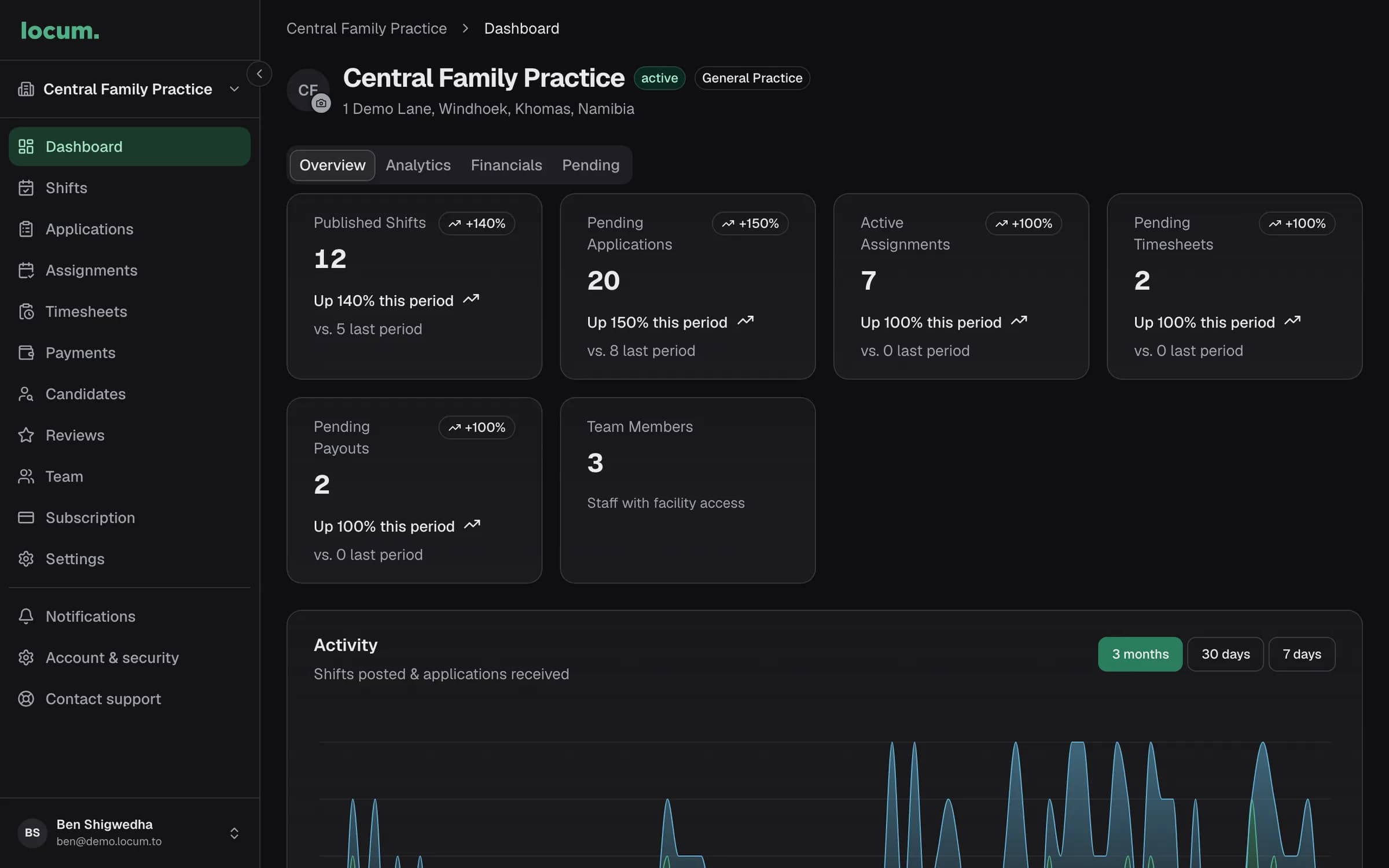Click the Payments wallet icon
Viewport: 1389px width, 868px height.
26,352
